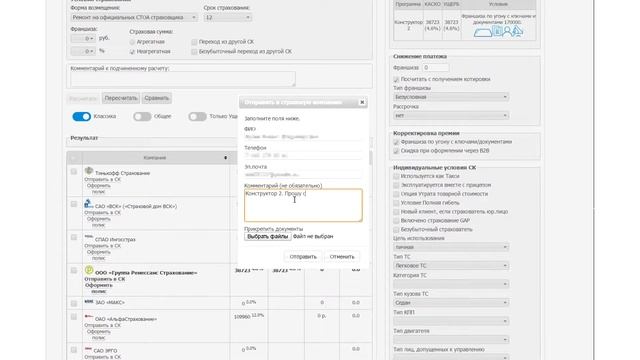640x360 pixels.
Task: Click the АльфаСтрахование logo icon
Action: click(89, 316)
